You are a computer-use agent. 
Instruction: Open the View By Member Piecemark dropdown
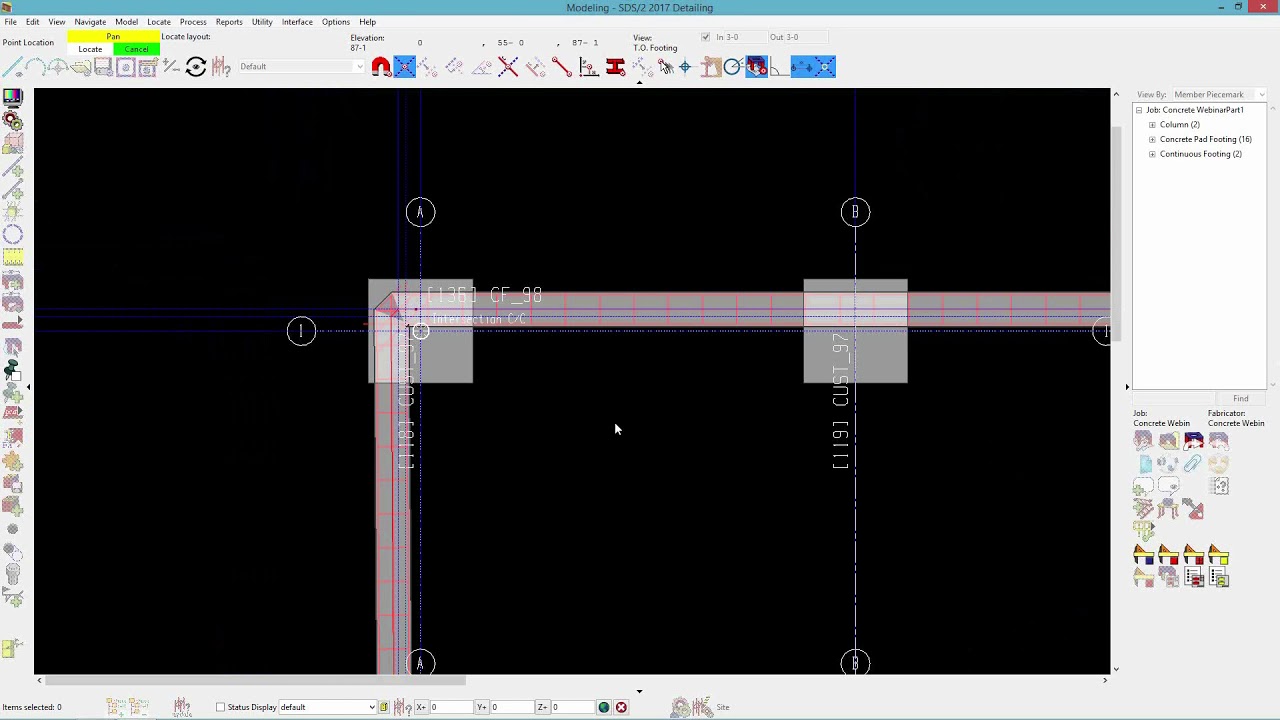1218,94
